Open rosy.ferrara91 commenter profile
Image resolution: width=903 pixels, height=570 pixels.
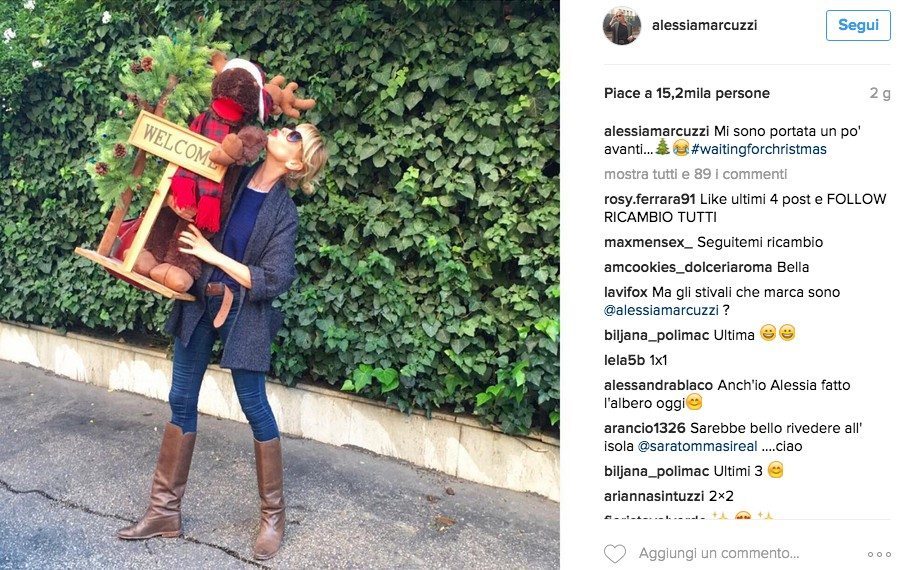click(650, 199)
